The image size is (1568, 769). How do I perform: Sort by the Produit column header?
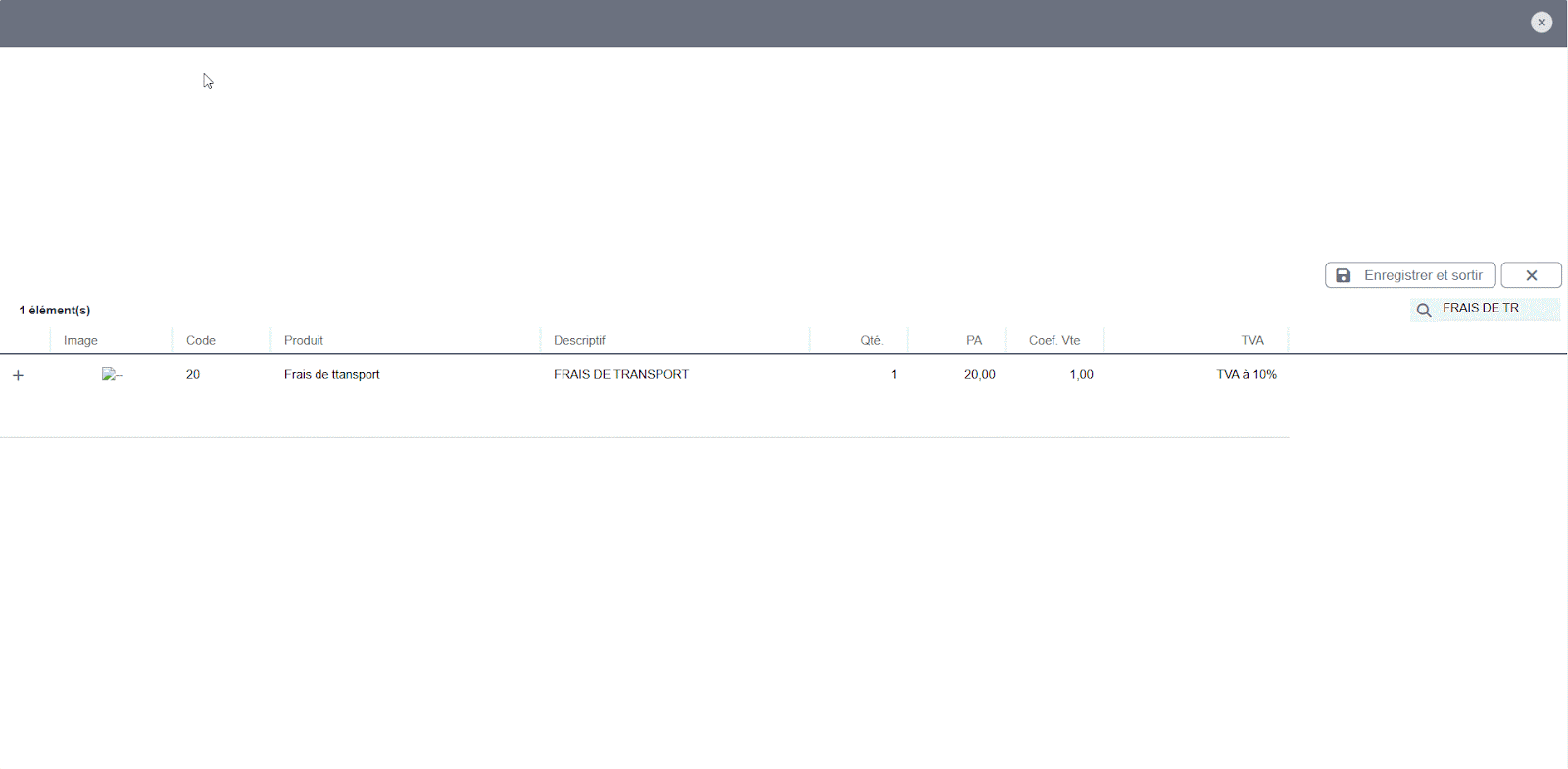click(x=304, y=340)
